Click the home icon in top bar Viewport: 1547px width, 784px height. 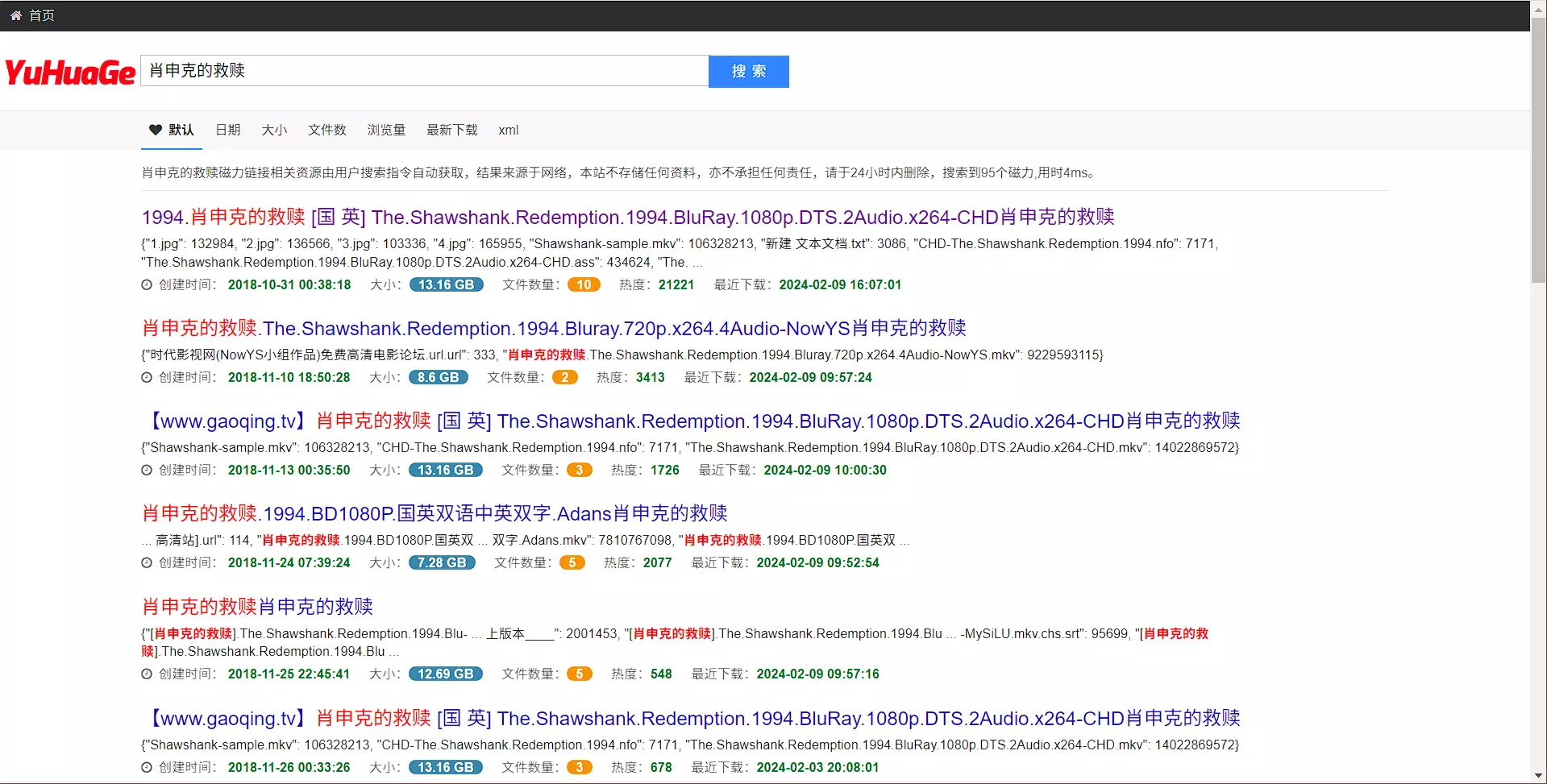click(x=15, y=15)
